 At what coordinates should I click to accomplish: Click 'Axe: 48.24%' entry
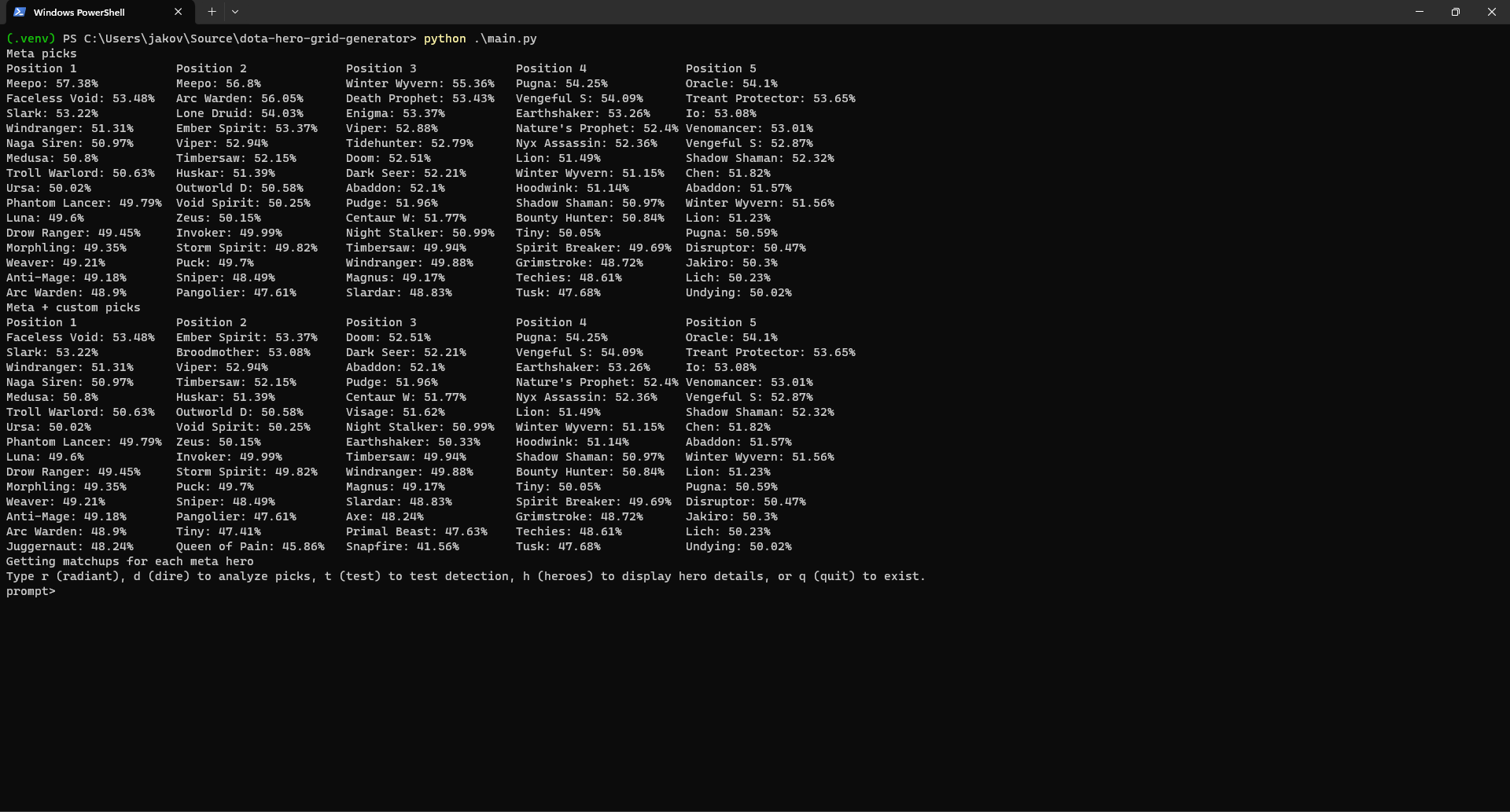tap(385, 516)
